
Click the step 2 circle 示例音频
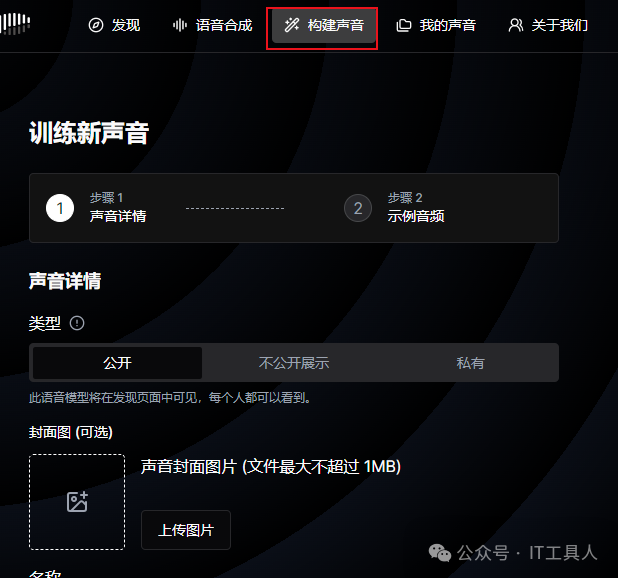click(358, 208)
